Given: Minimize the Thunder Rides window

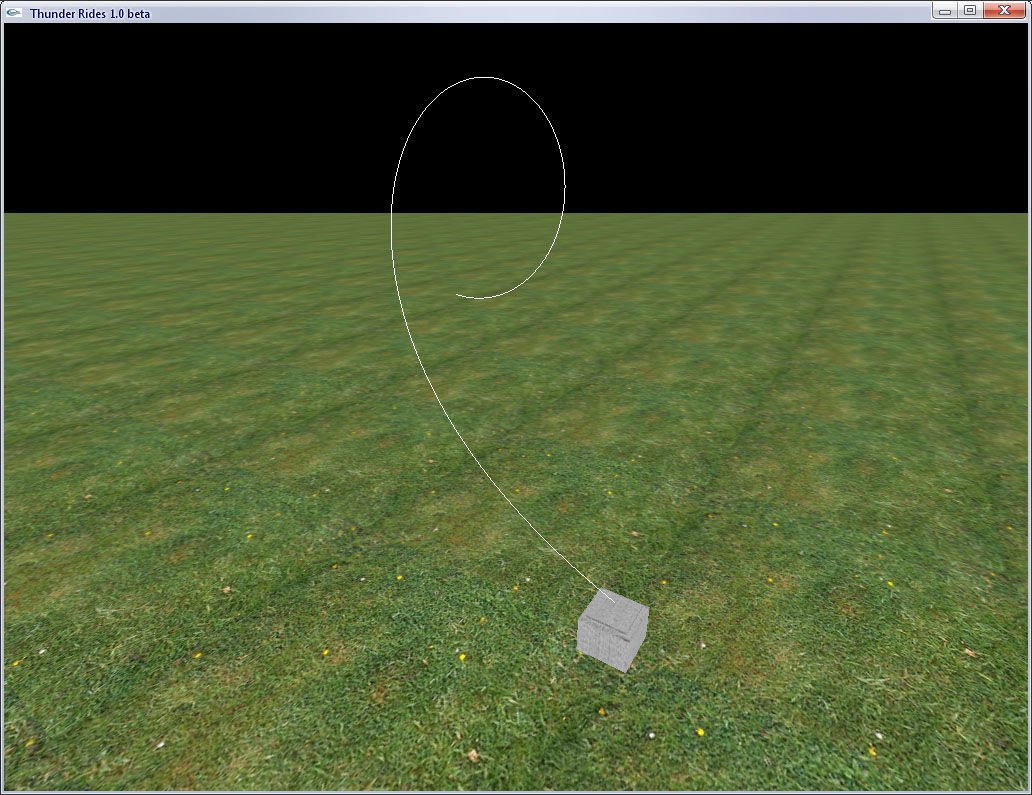Looking at the screenshot, I should pos(944,11).
